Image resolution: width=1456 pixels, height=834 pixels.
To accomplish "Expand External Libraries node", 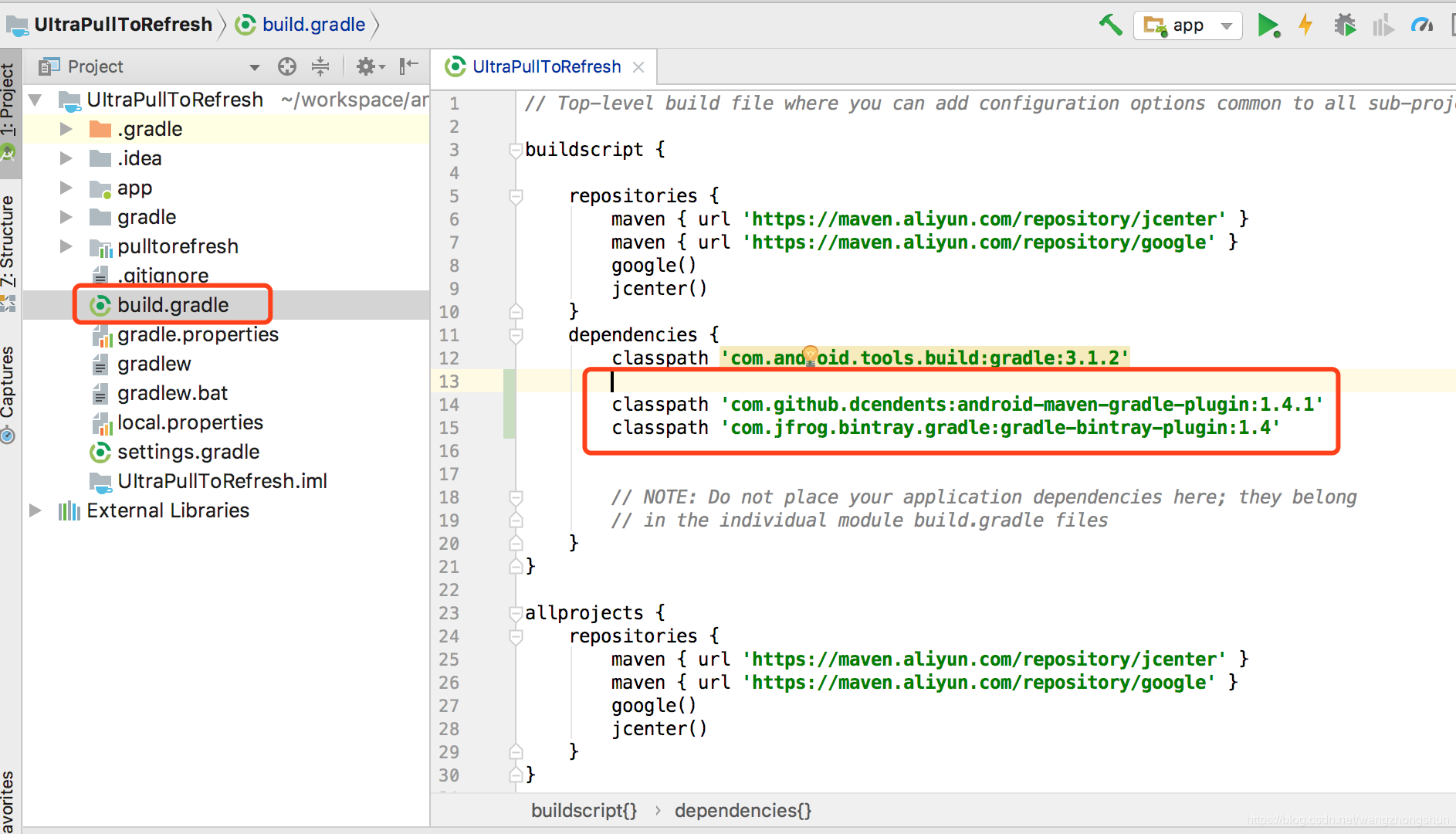I will tap(36, 510).
